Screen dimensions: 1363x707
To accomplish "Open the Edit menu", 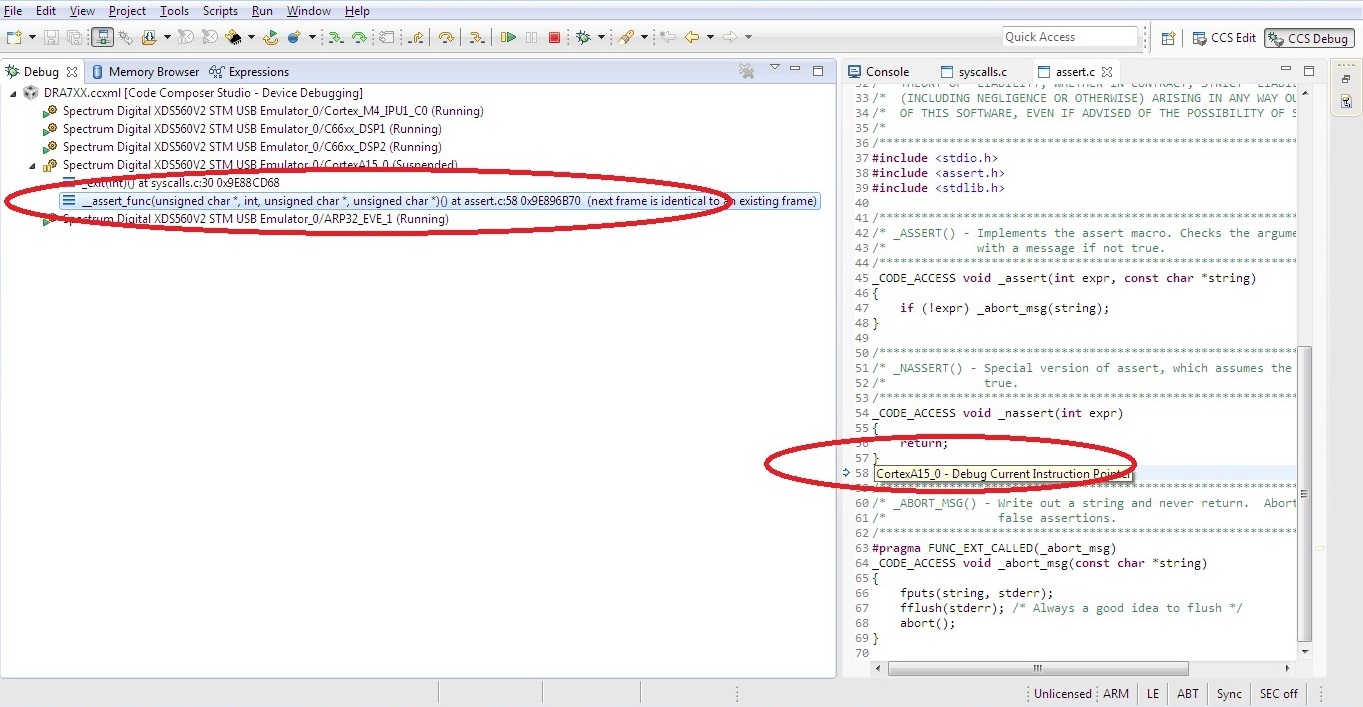I will (x=46, y=11).
